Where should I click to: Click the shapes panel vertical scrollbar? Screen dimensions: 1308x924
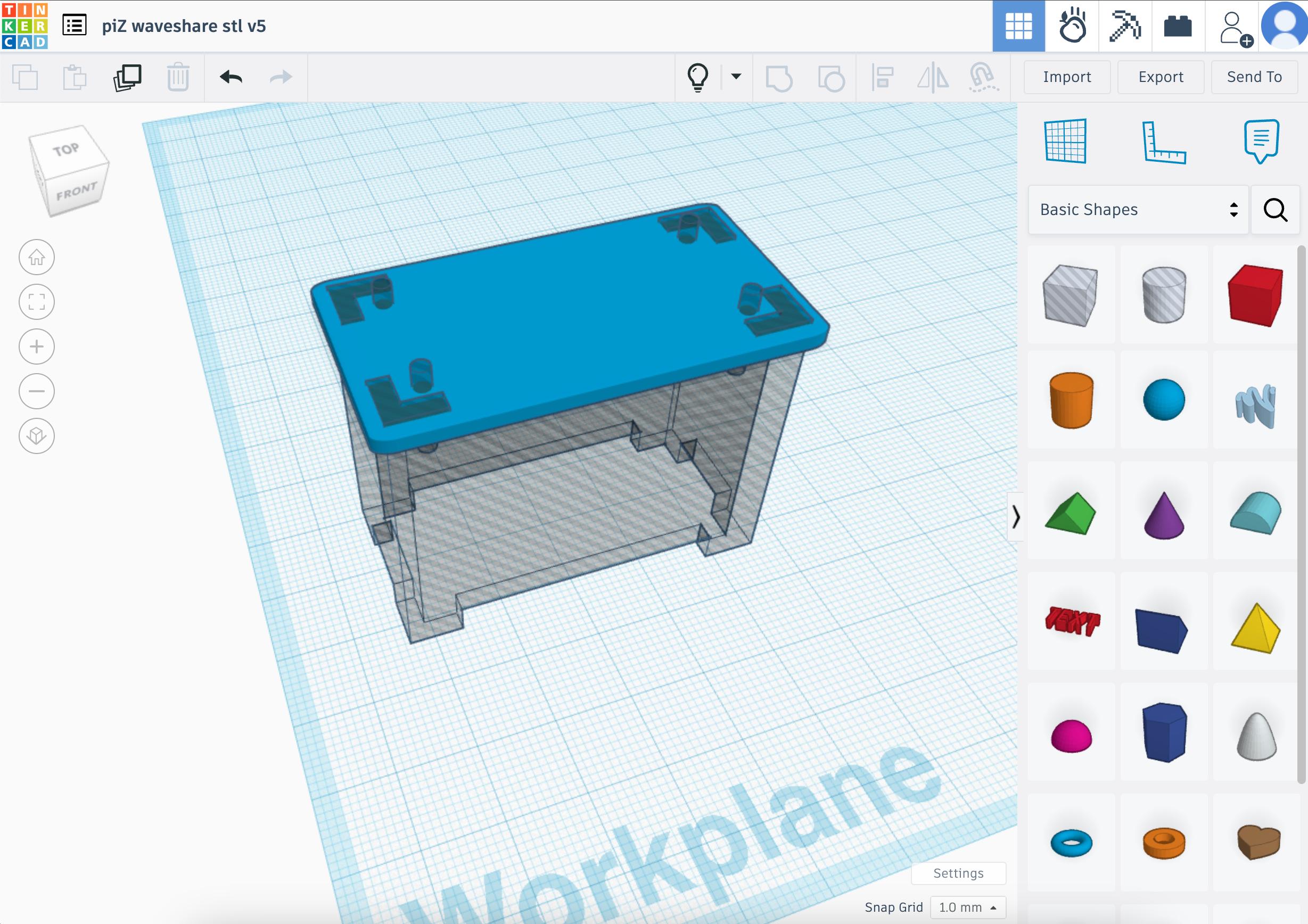(1301, 514)
